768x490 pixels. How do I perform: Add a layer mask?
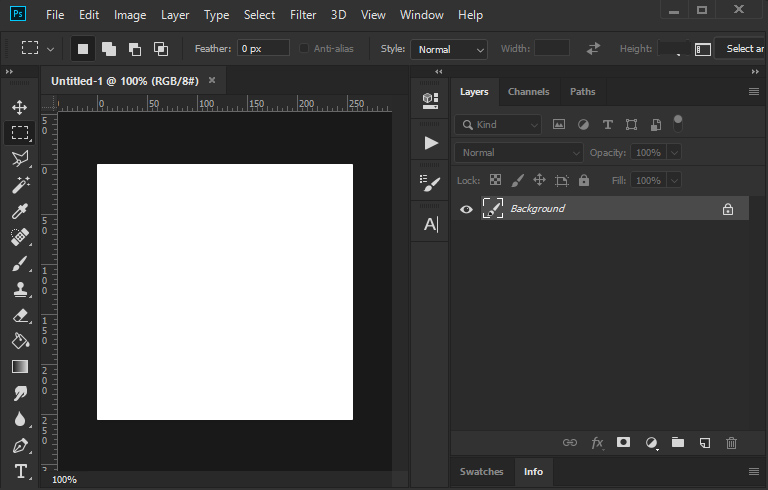[x=624, y=442]
